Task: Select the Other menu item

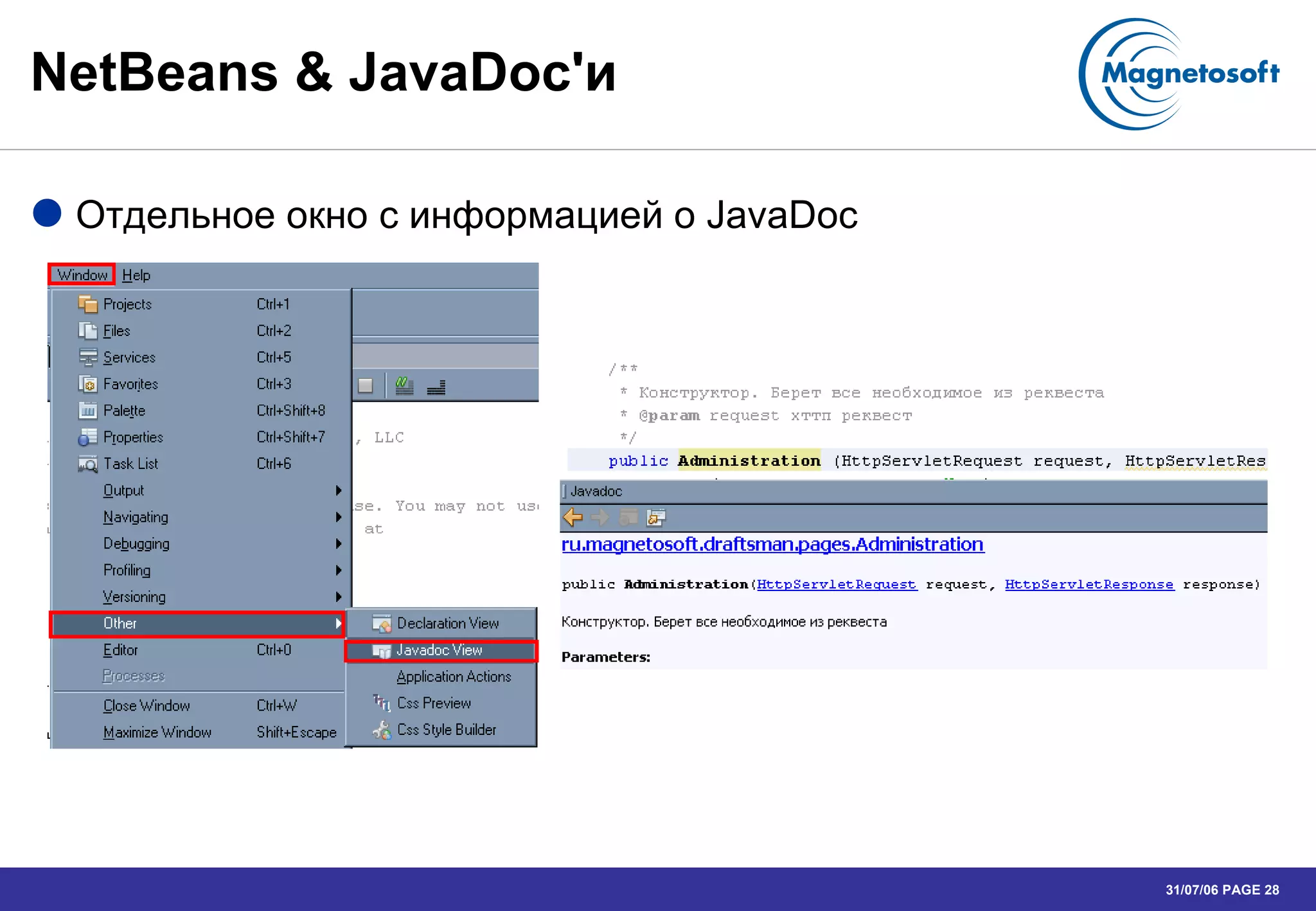Action: tap(198, 623)
